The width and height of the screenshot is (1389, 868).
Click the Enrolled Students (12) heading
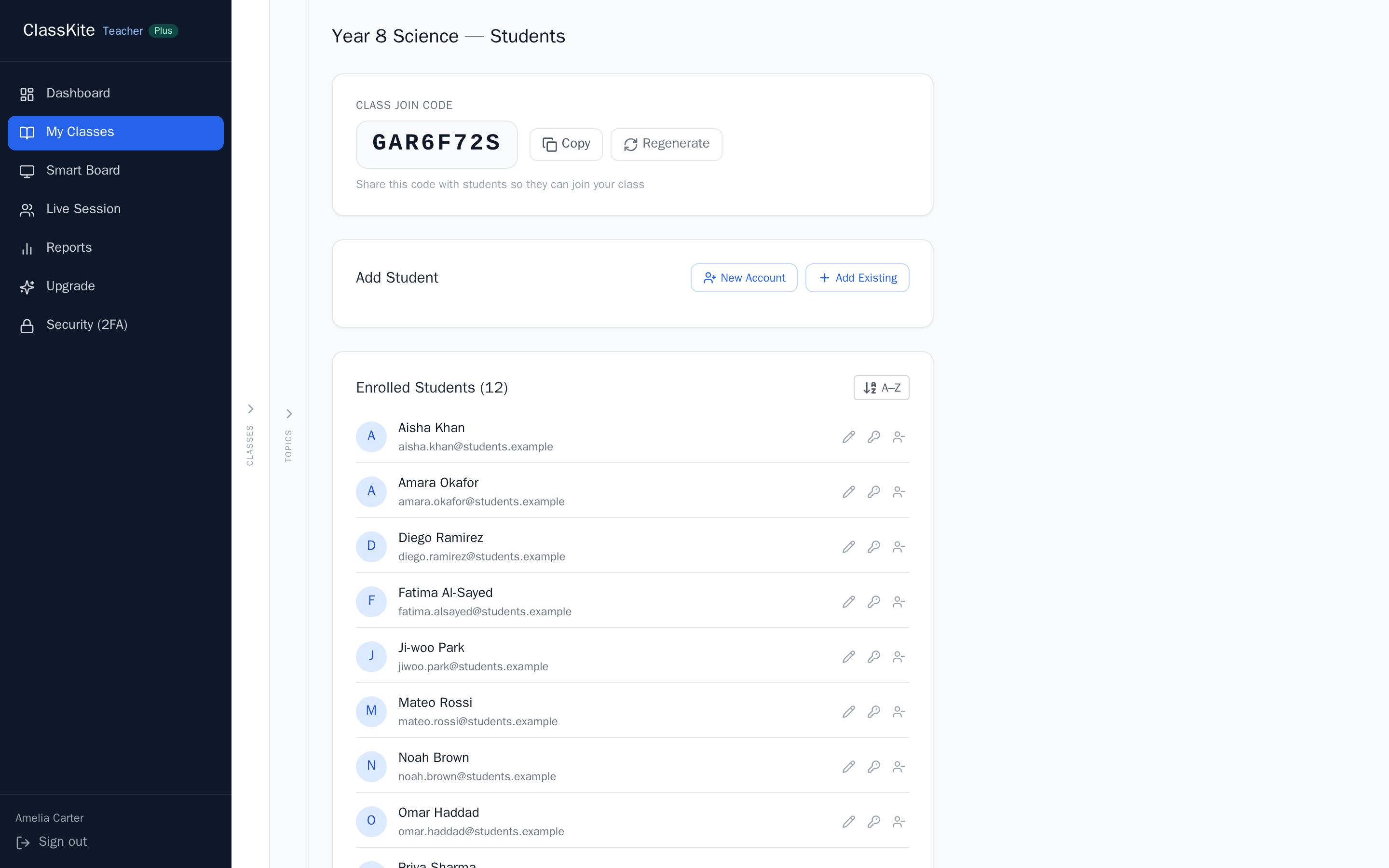[x=432, y=388]
